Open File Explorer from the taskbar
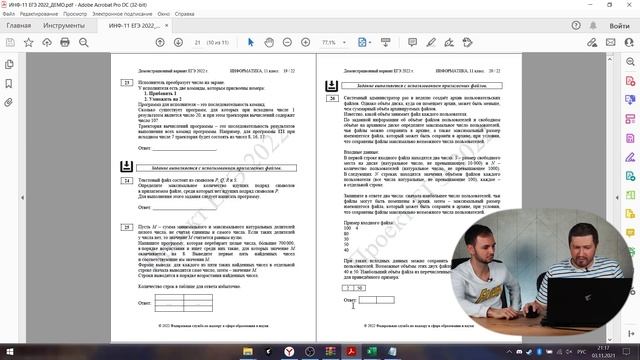640x360 pixels. coord(248,351)
